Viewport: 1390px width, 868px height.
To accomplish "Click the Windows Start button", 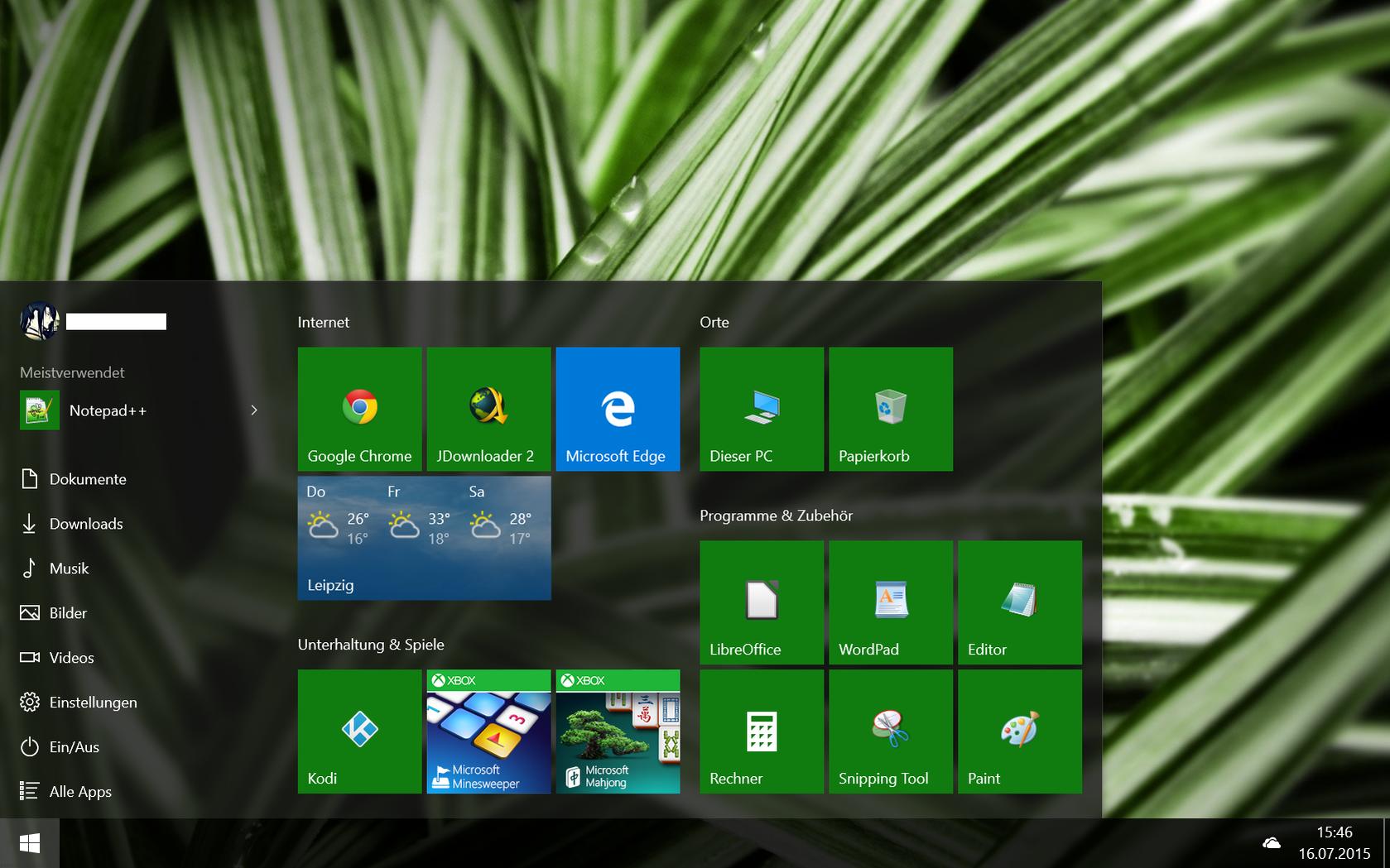I will [x=30, y=843].
